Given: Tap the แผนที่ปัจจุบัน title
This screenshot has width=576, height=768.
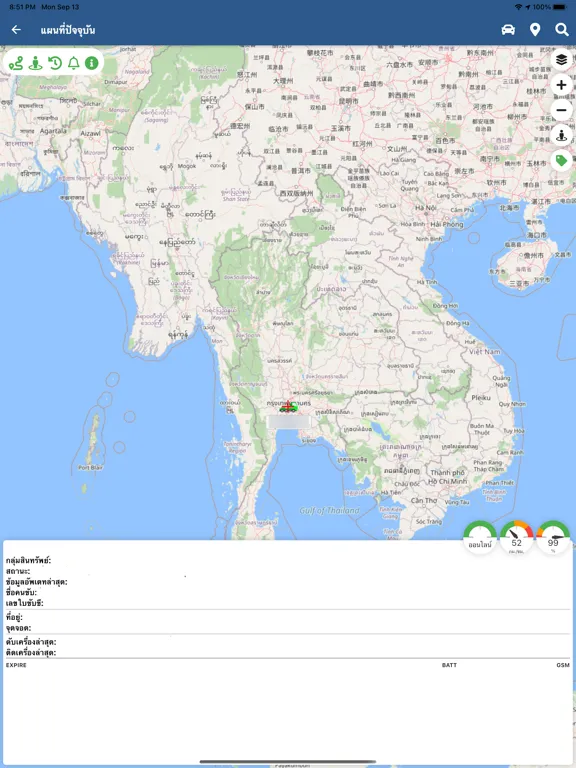Looking at the screenshot, I should point(68,30).
